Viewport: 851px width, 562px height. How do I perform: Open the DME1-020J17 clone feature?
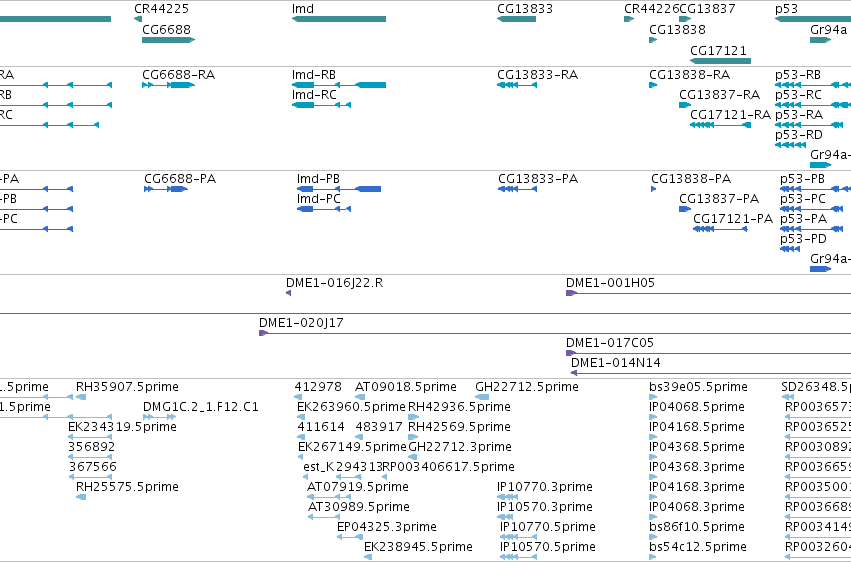pyautogui.click(x=555, y=333)
